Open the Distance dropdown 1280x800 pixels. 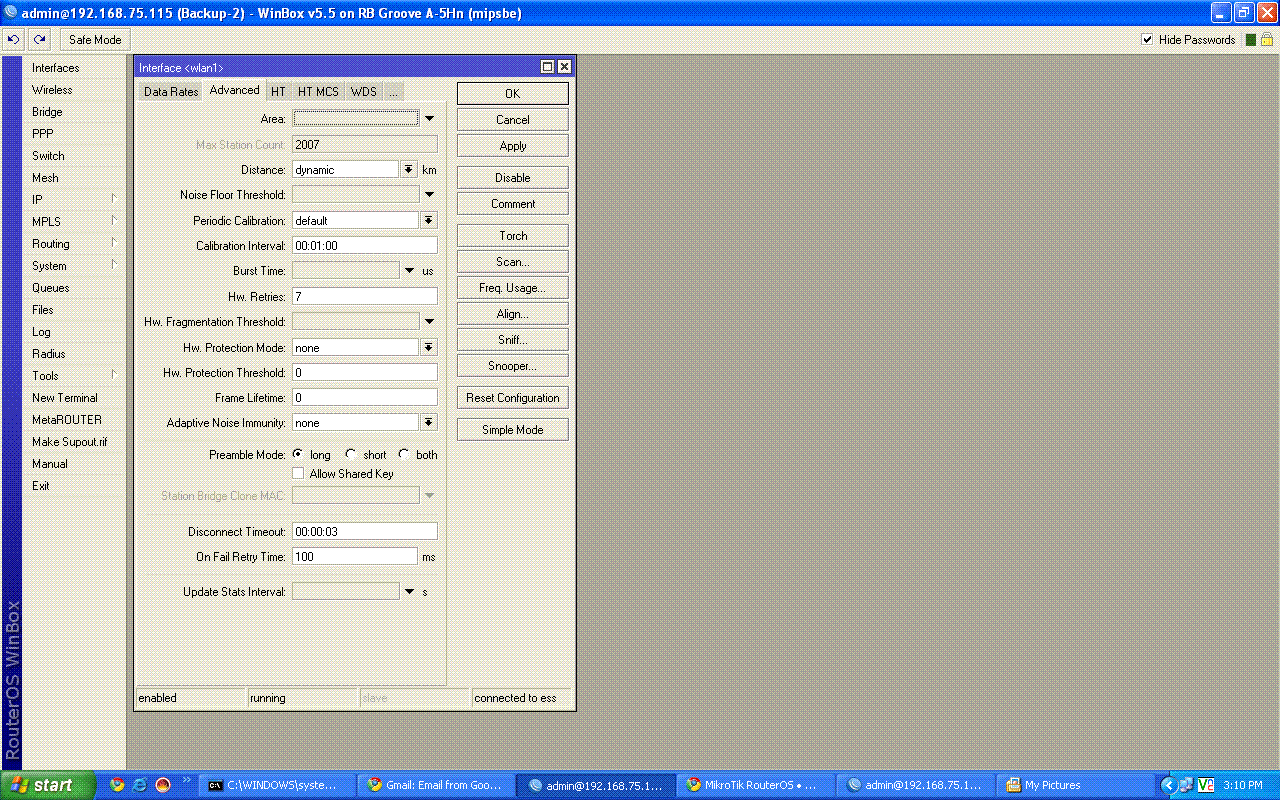point(409,170)
